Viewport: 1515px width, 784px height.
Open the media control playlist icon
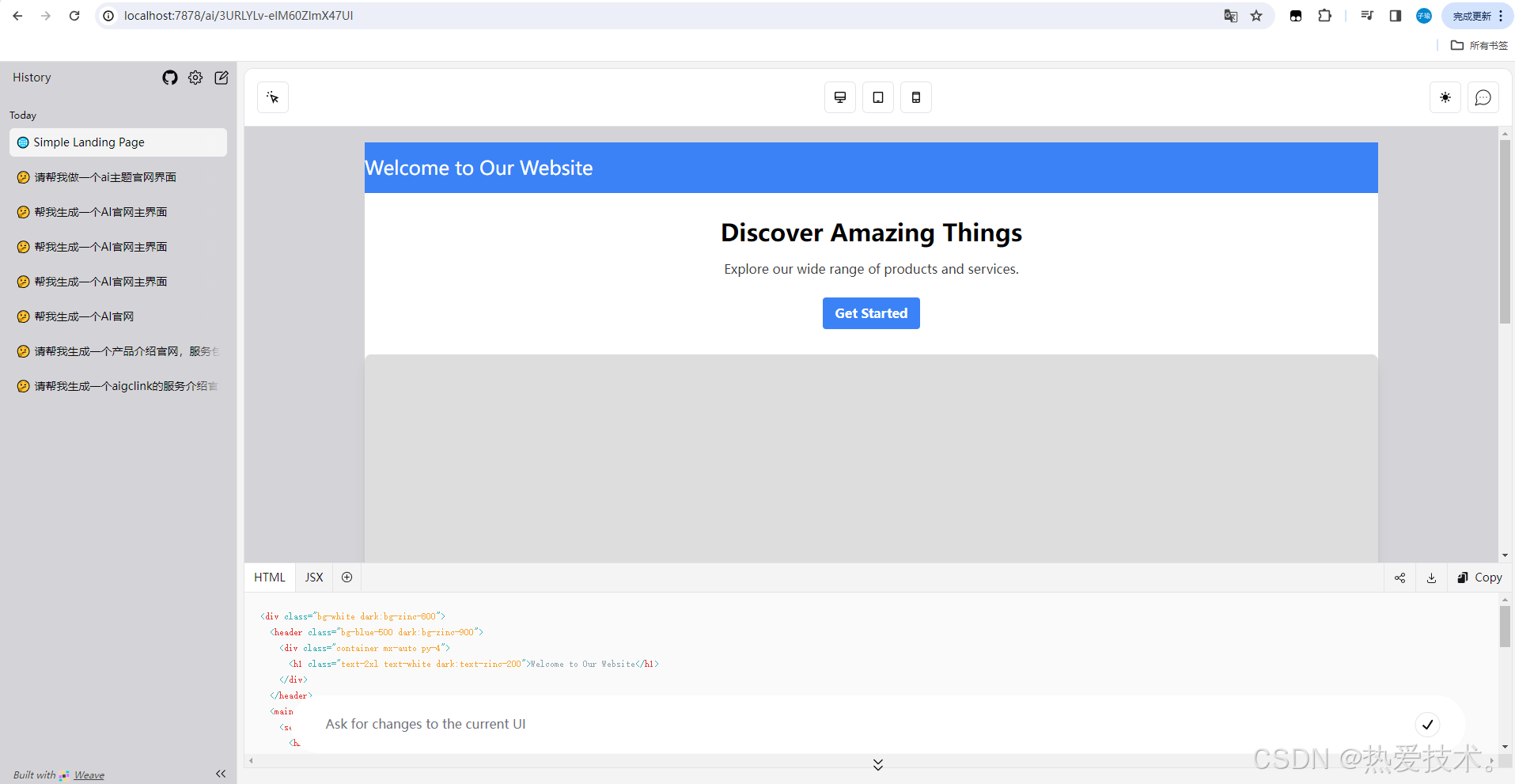click(1367, 16)
